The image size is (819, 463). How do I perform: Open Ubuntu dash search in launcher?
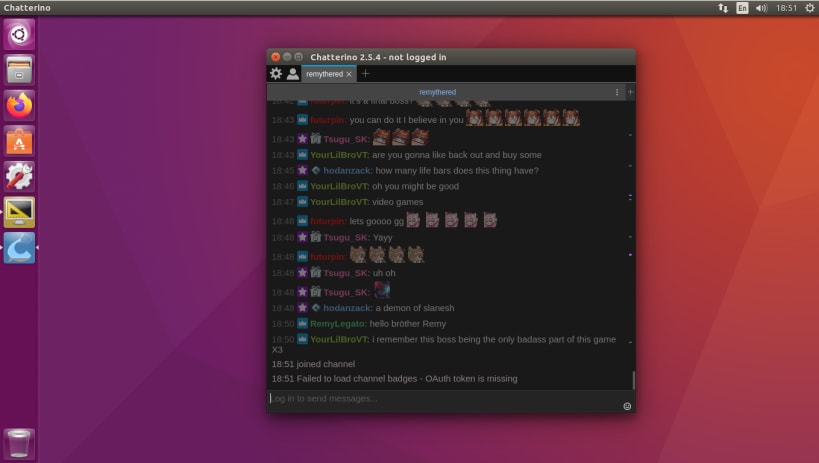19,34
